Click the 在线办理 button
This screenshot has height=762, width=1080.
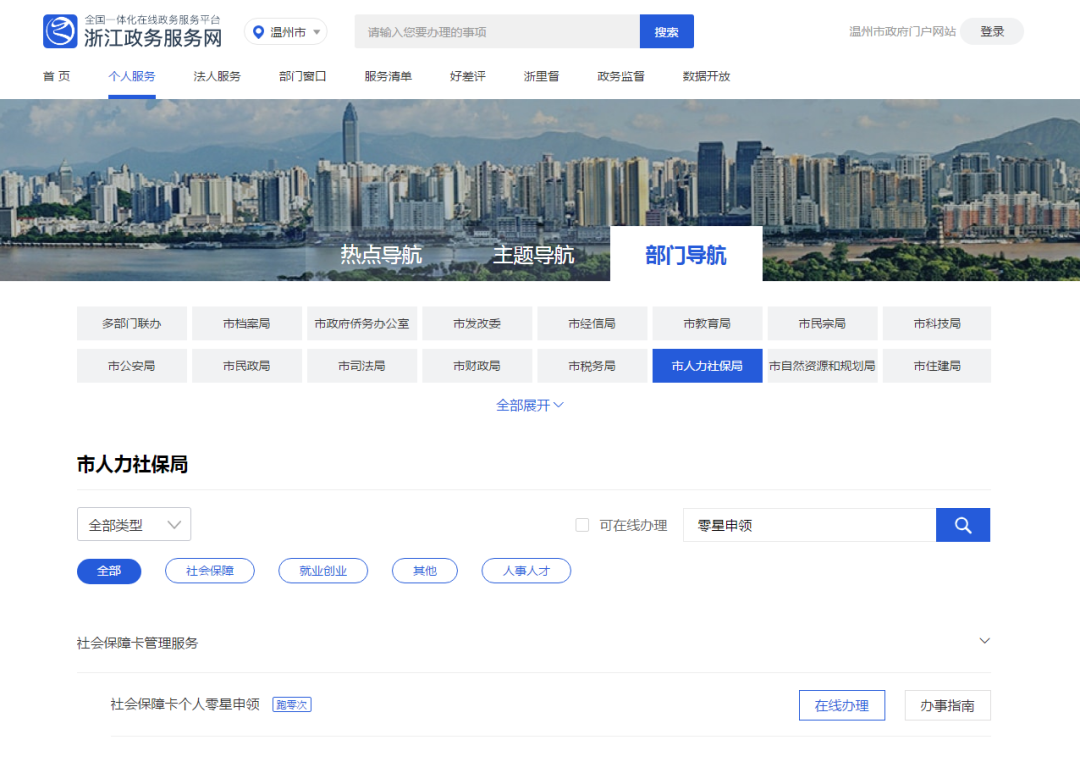click(841, 705)
